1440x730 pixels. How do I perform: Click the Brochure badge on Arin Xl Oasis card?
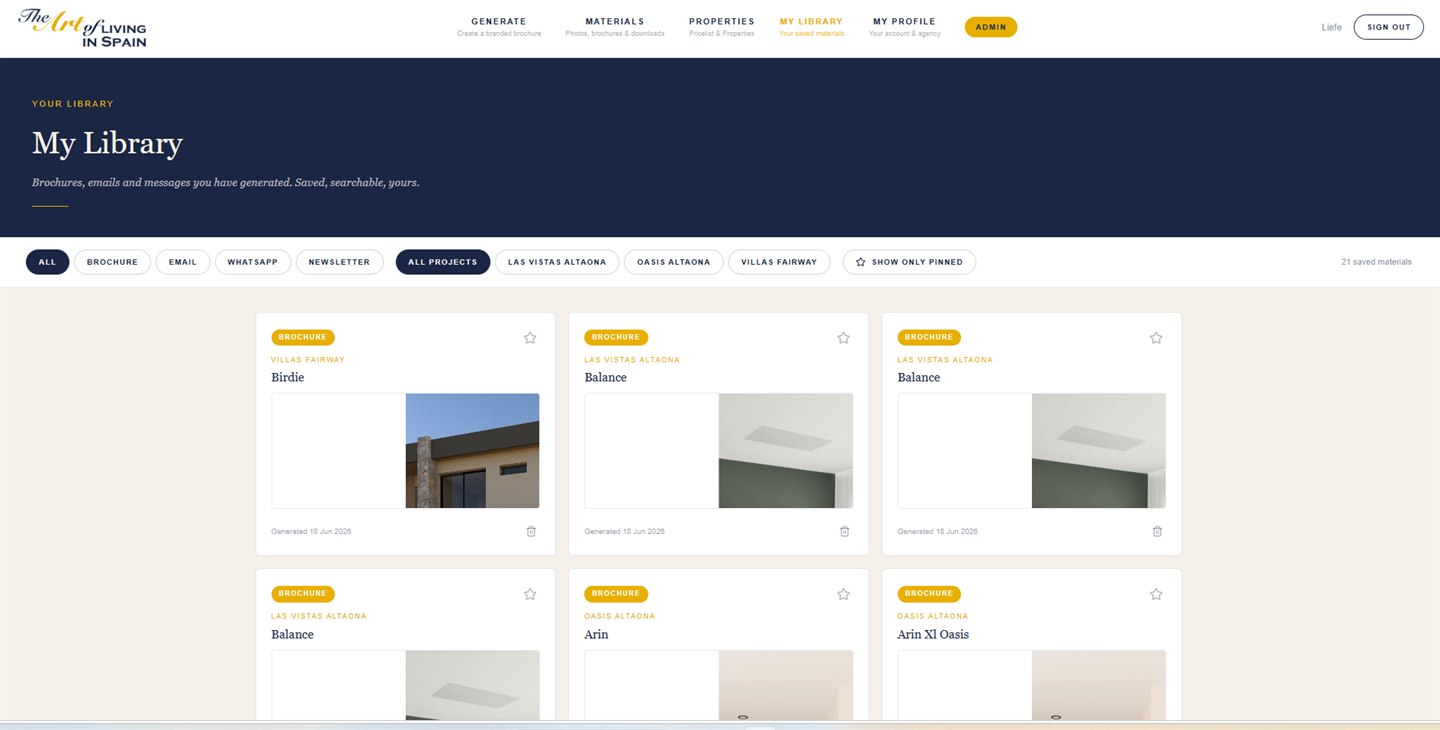[929, 594]
